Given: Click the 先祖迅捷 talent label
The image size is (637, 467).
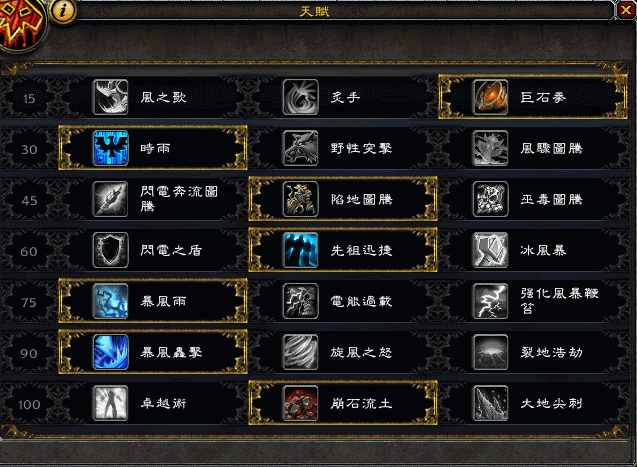Looking at the screenshot, I should (x=362, y=250).
